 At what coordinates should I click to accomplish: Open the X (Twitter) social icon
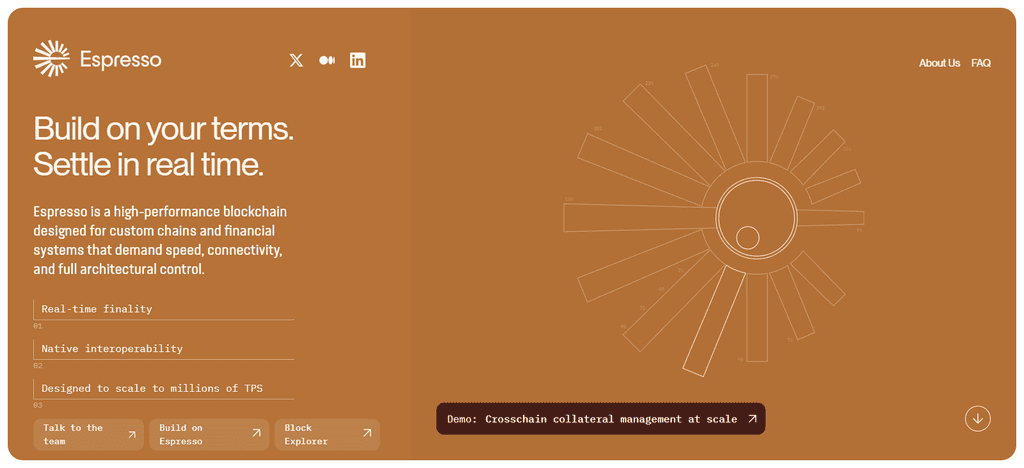pyautogui.click(x=296, y=61)
